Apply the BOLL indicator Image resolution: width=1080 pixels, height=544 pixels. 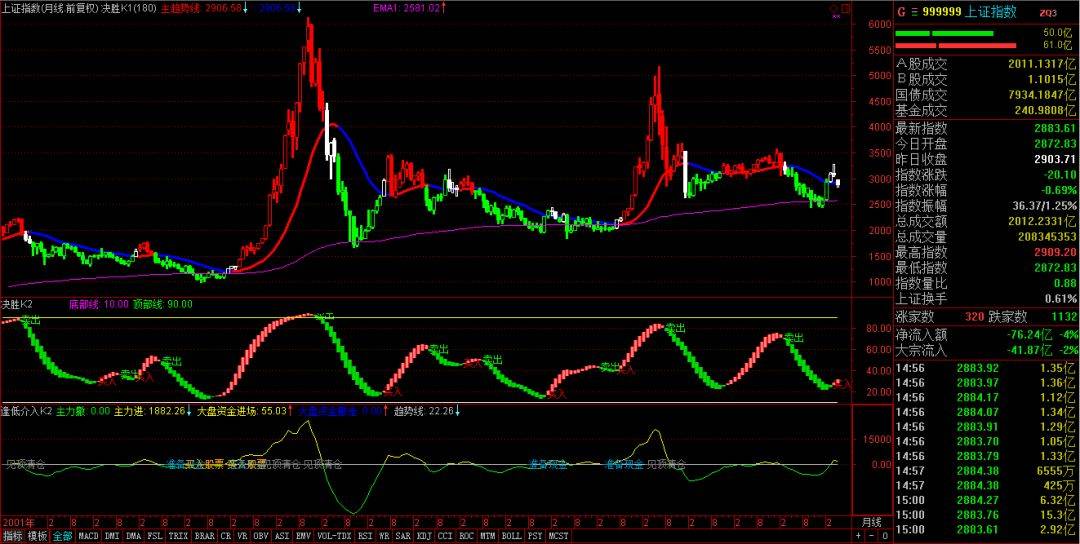[x=511, y=536]
